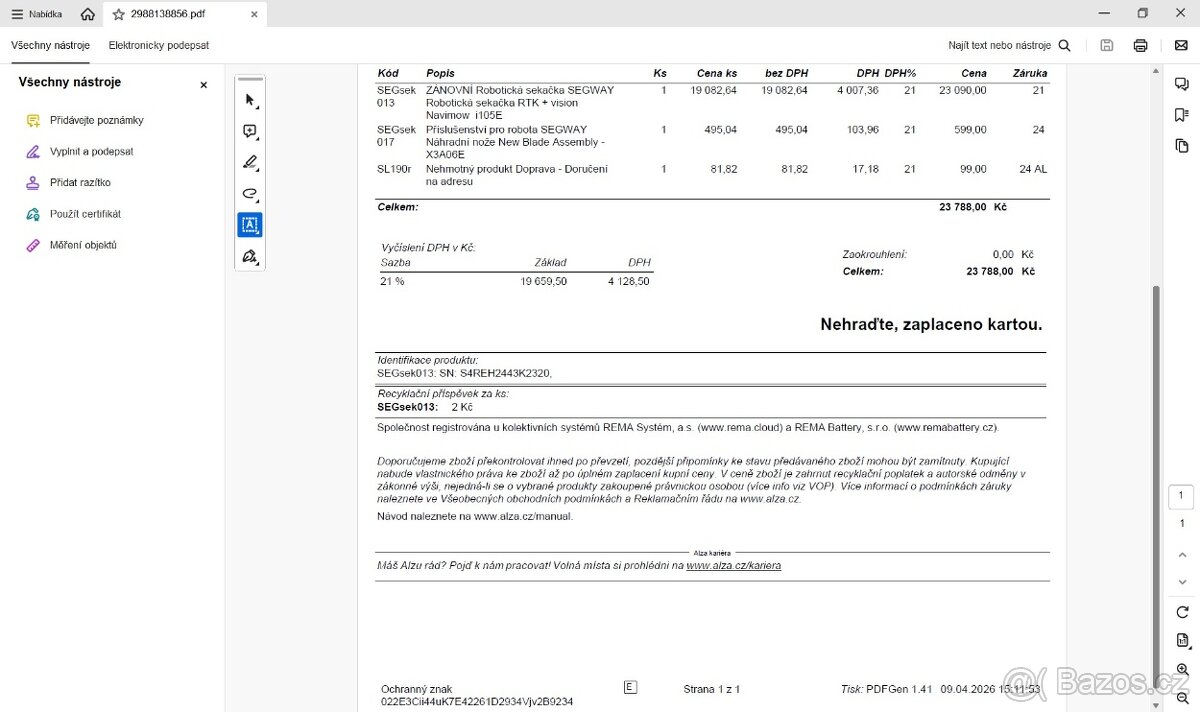Screen dimensions: 1200x712
Task: Open the comments panel in right sidebar
Action: coord(1182,84)
